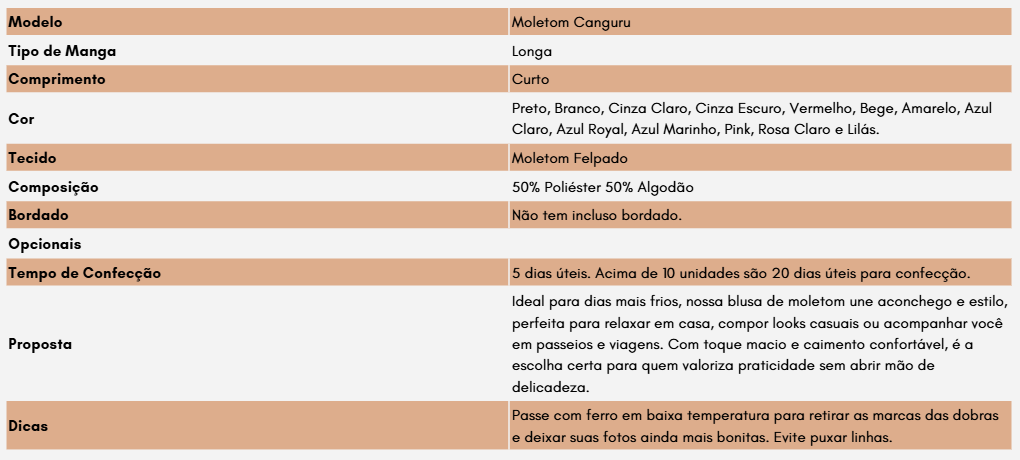
Task: Click the Cor row label
Action: point(21,119)
